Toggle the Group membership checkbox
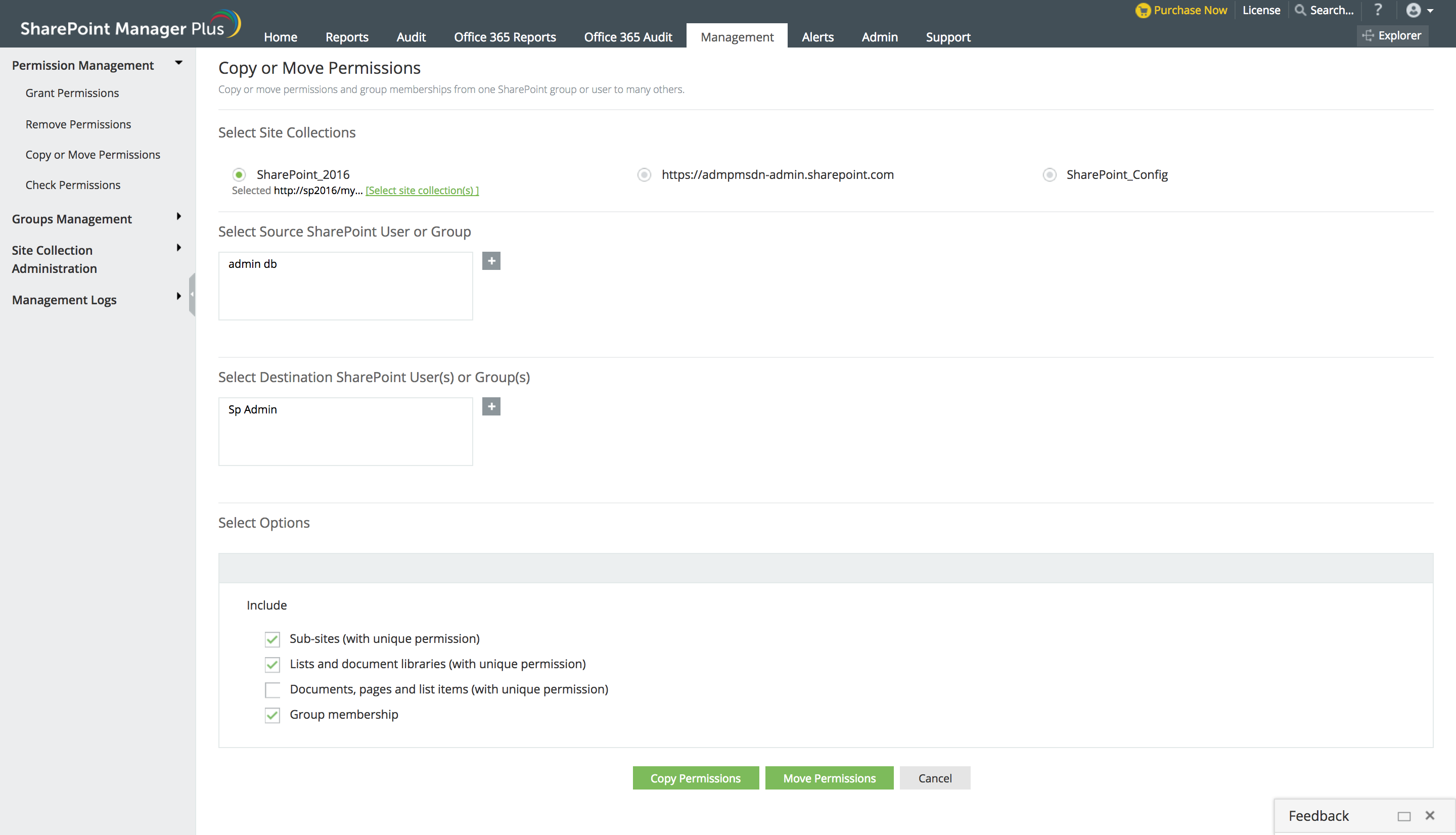 (x=272, y=715)
